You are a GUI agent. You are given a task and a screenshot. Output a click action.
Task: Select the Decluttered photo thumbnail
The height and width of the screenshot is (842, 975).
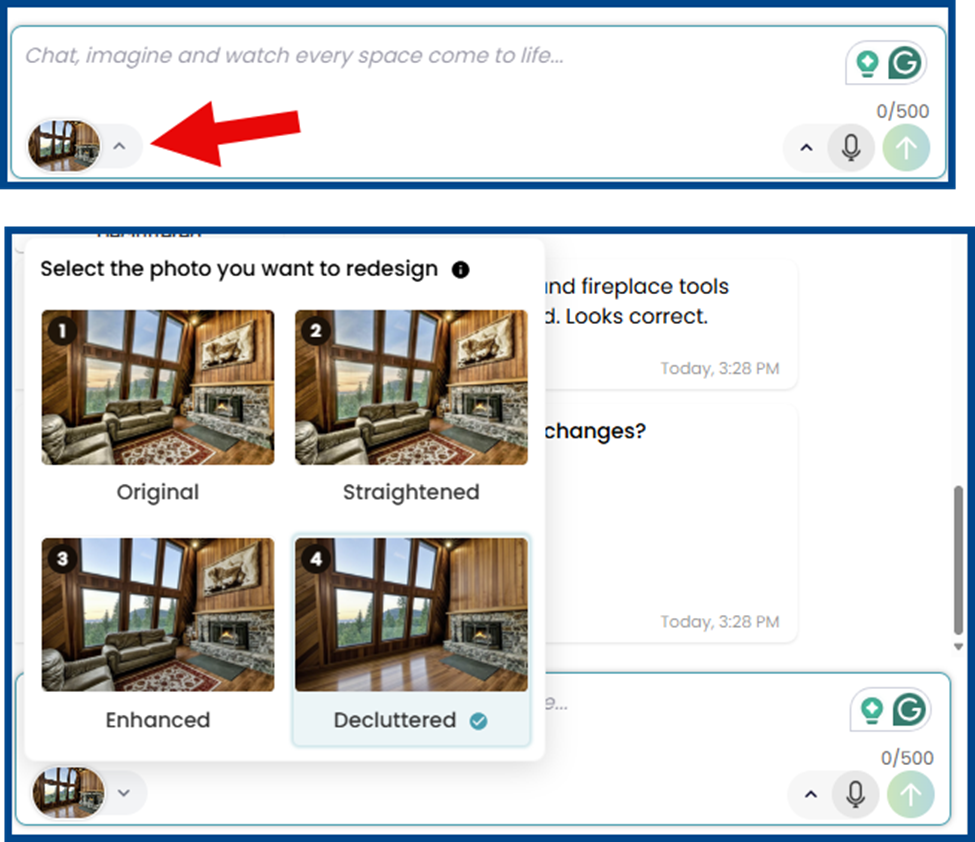click(x=411, y=615)
